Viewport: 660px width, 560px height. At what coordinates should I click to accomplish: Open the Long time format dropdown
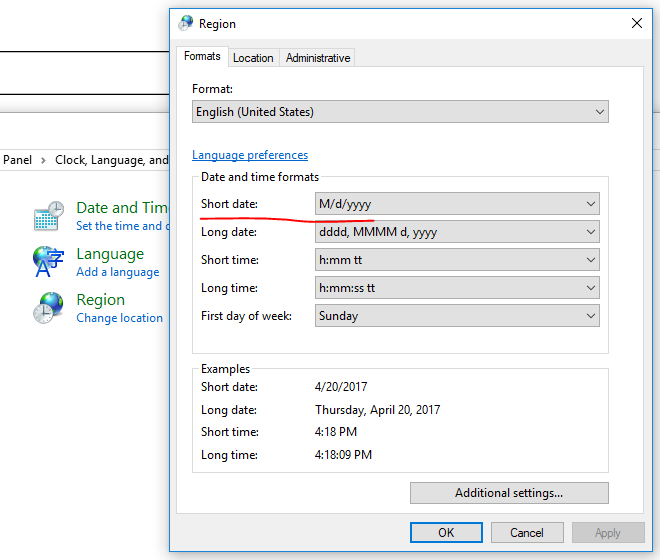(457, 288)
